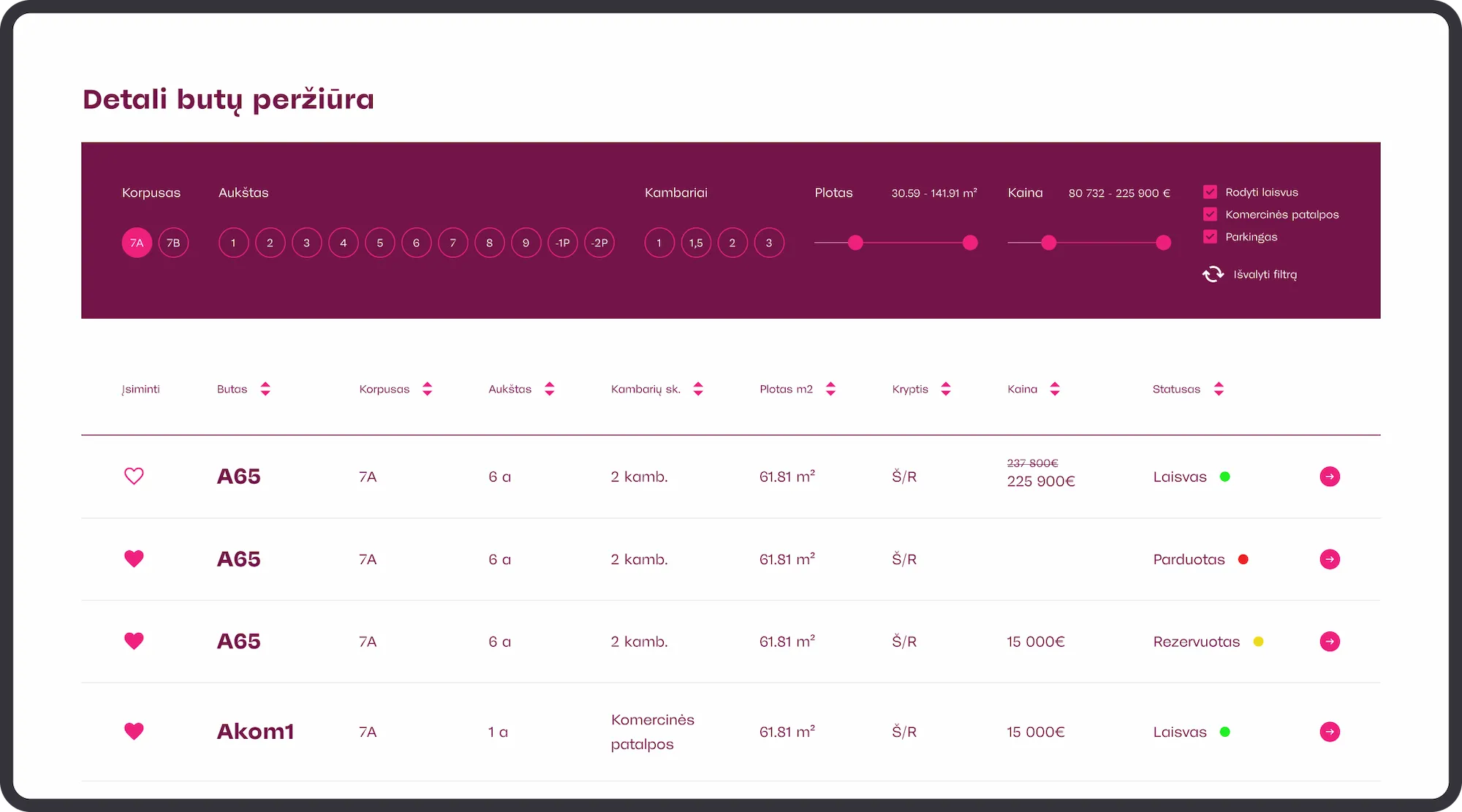Click the left handle of Plotas slider
Image resolution: width=1462 pixels, height=812 pixels.
point(855,243)
